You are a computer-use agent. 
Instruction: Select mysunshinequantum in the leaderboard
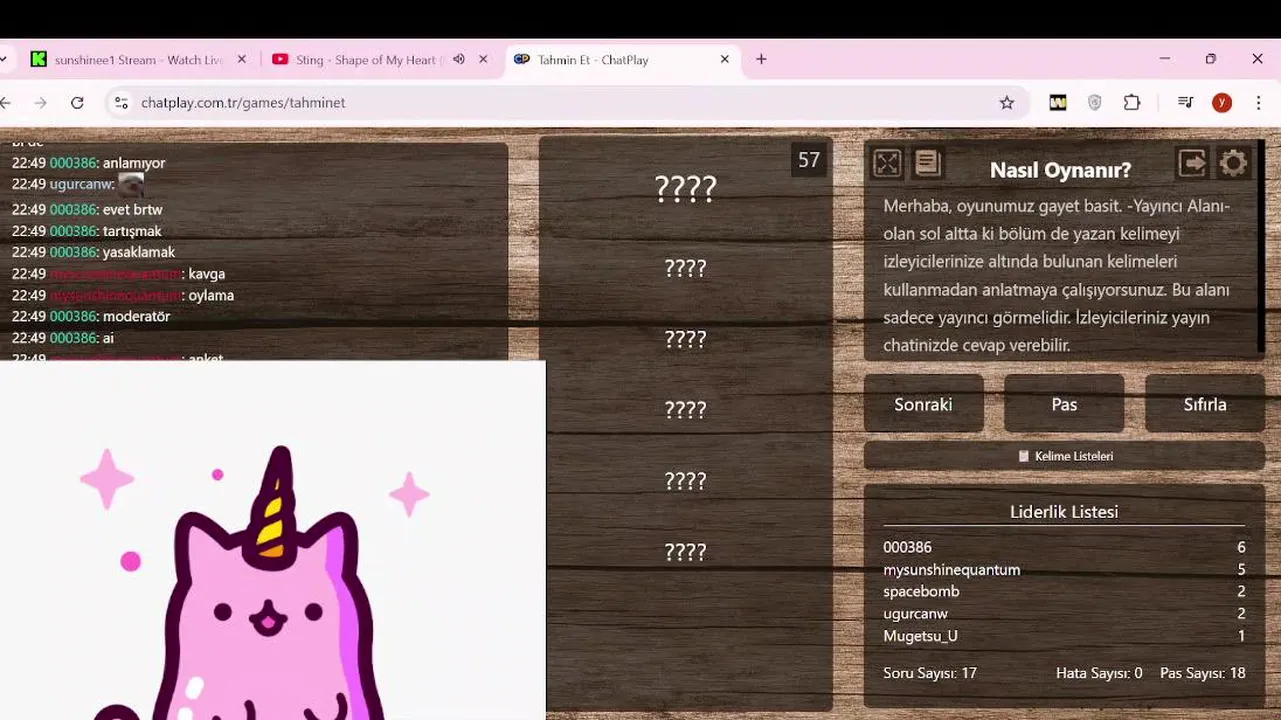952,570
